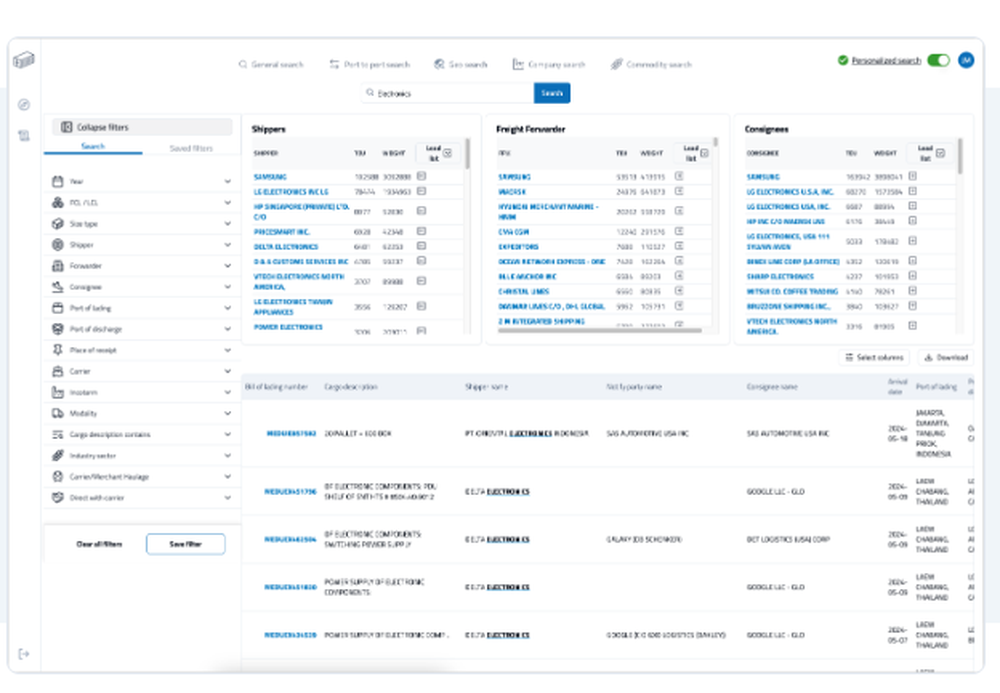Switch to Geo search tab
The height and width of the screenshot is (693, 1000).
click(461, 64)
